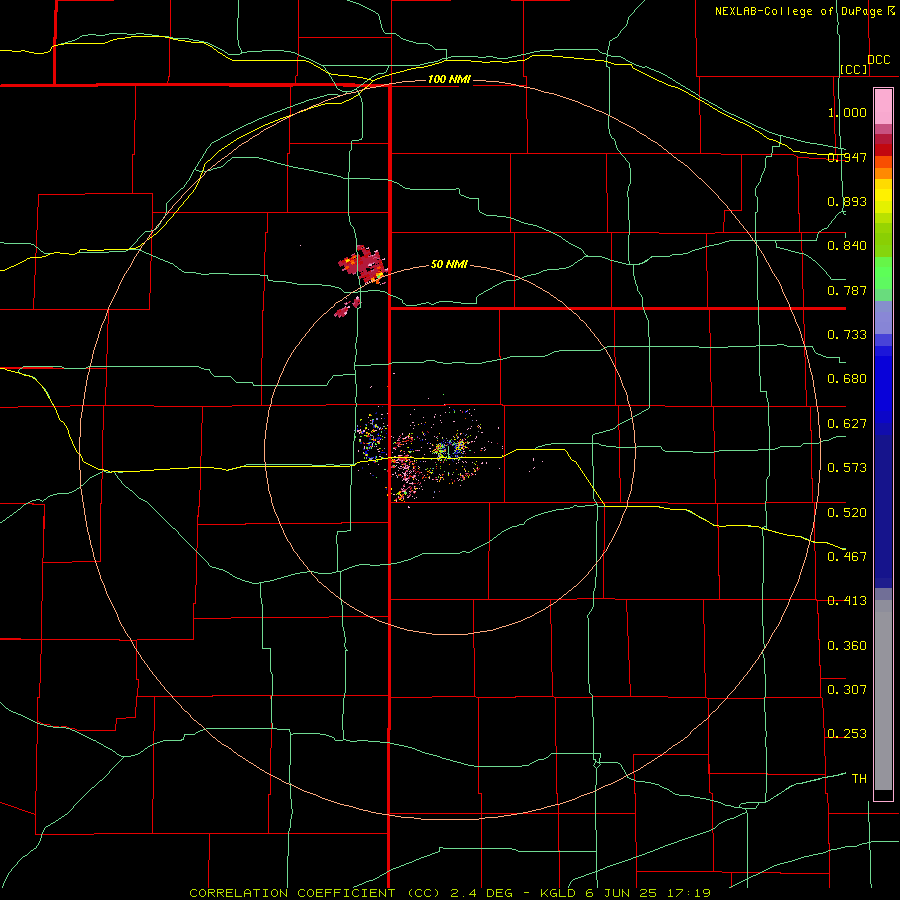Click the 0.573 legend value

(x=847, y=468)
